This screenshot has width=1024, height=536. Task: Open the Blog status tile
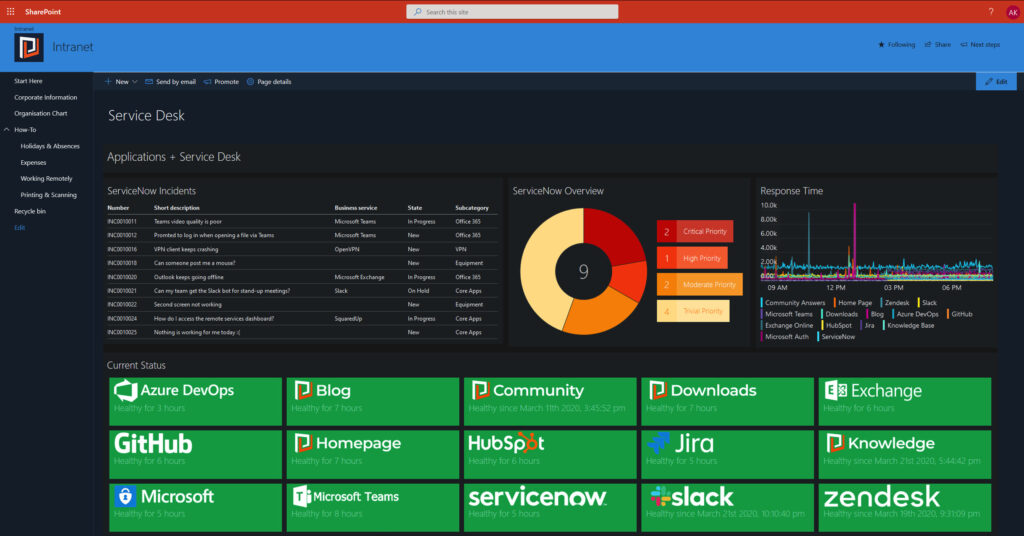[373, 402]
